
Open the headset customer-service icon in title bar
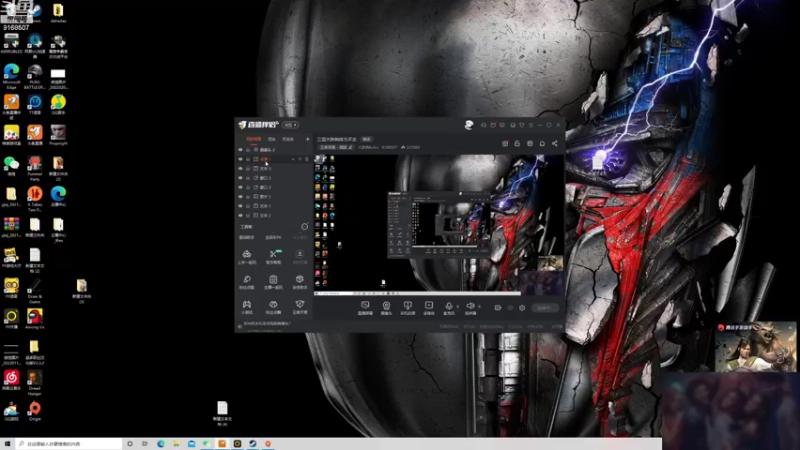click(x=484, y=125)
